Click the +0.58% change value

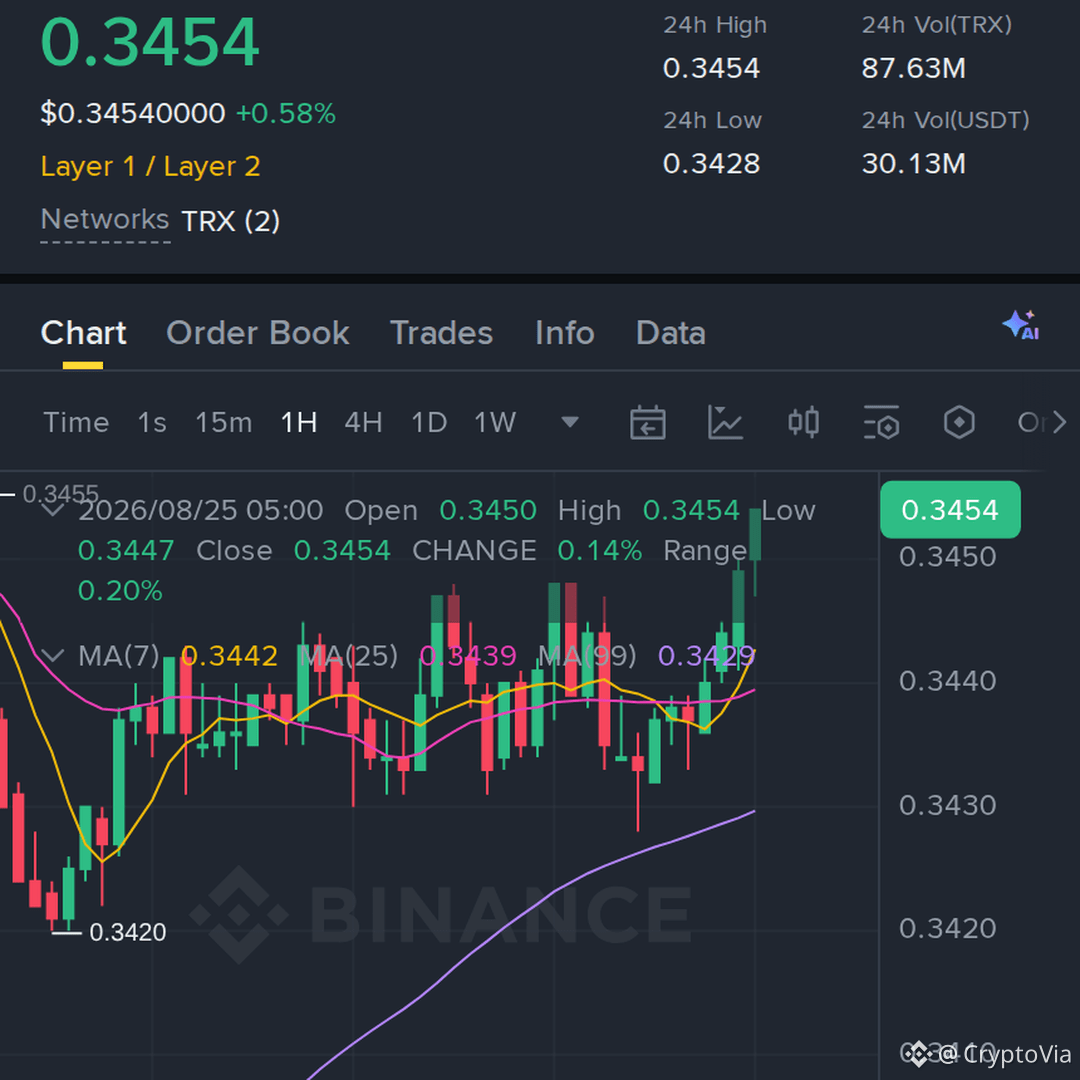pyautogui.click(x=286, y=113)
